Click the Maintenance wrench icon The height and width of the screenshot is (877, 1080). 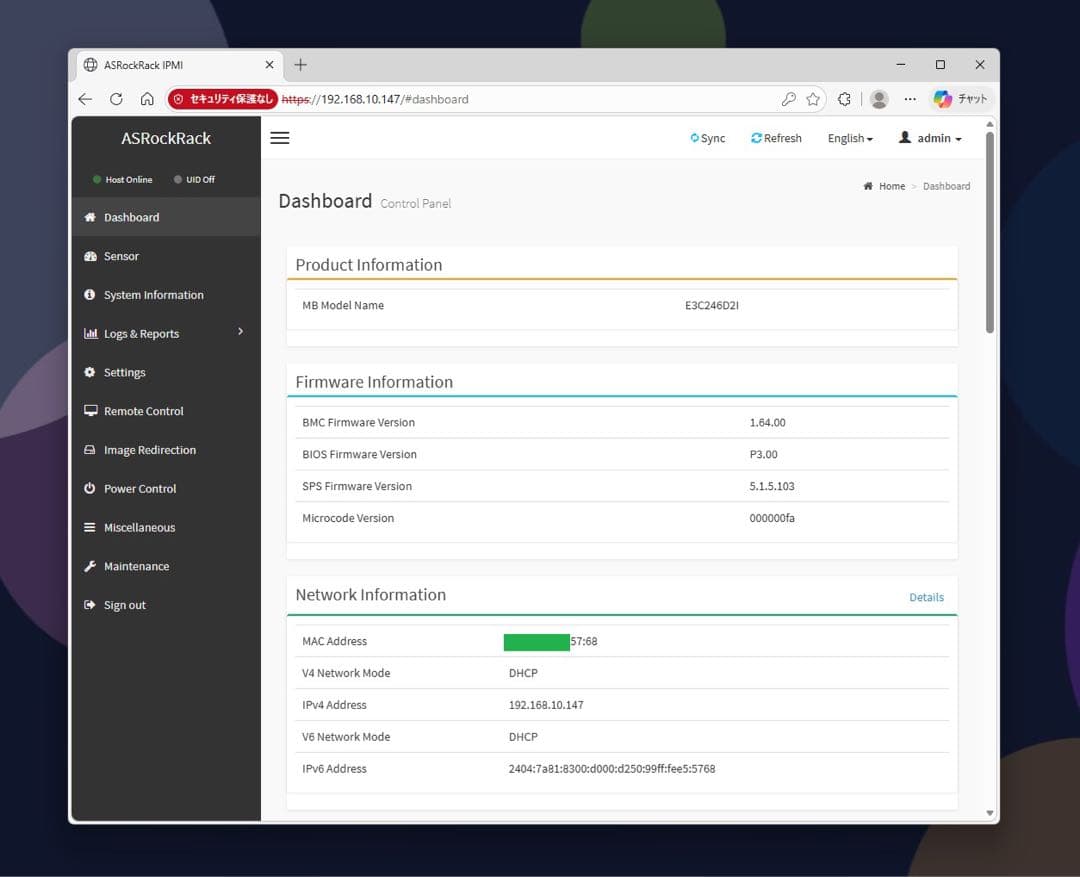90,566
